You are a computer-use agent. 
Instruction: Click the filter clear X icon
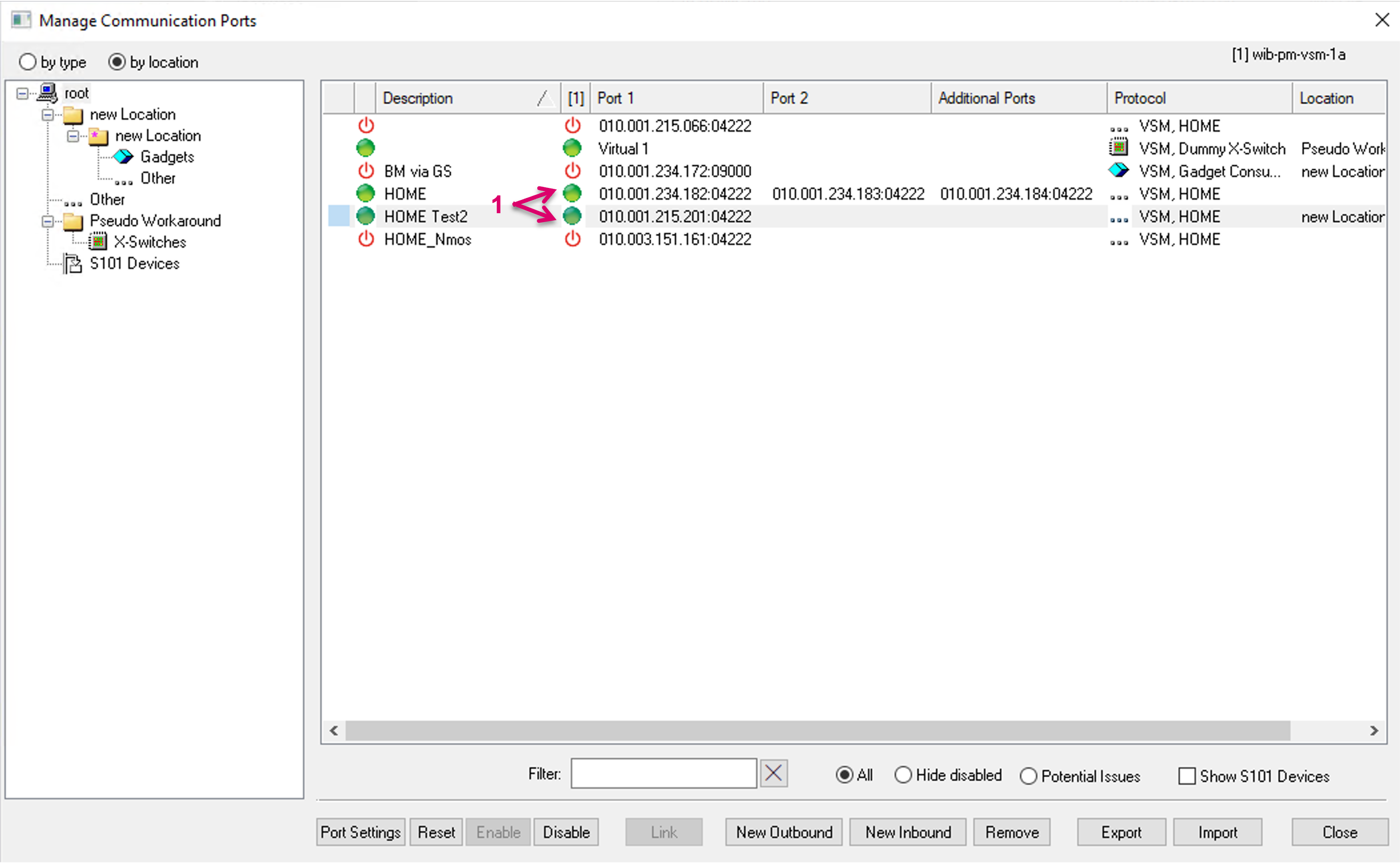point(773,774)
